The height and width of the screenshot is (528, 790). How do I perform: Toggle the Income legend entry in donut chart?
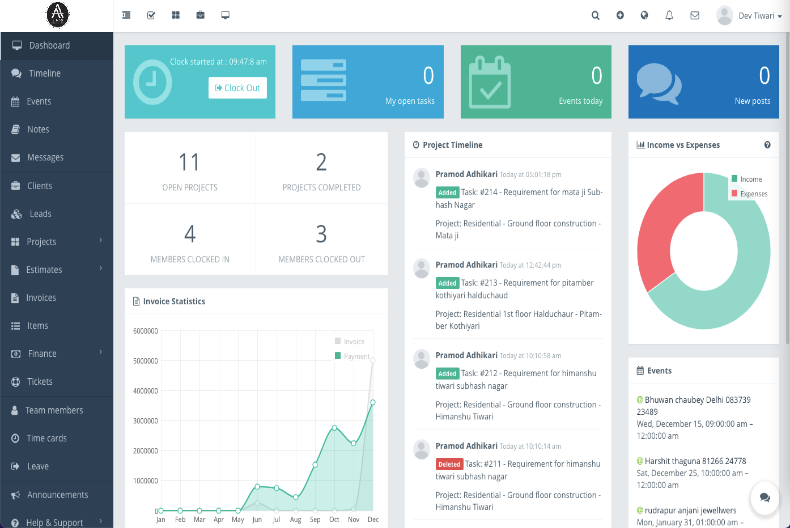tap(749, 179)
